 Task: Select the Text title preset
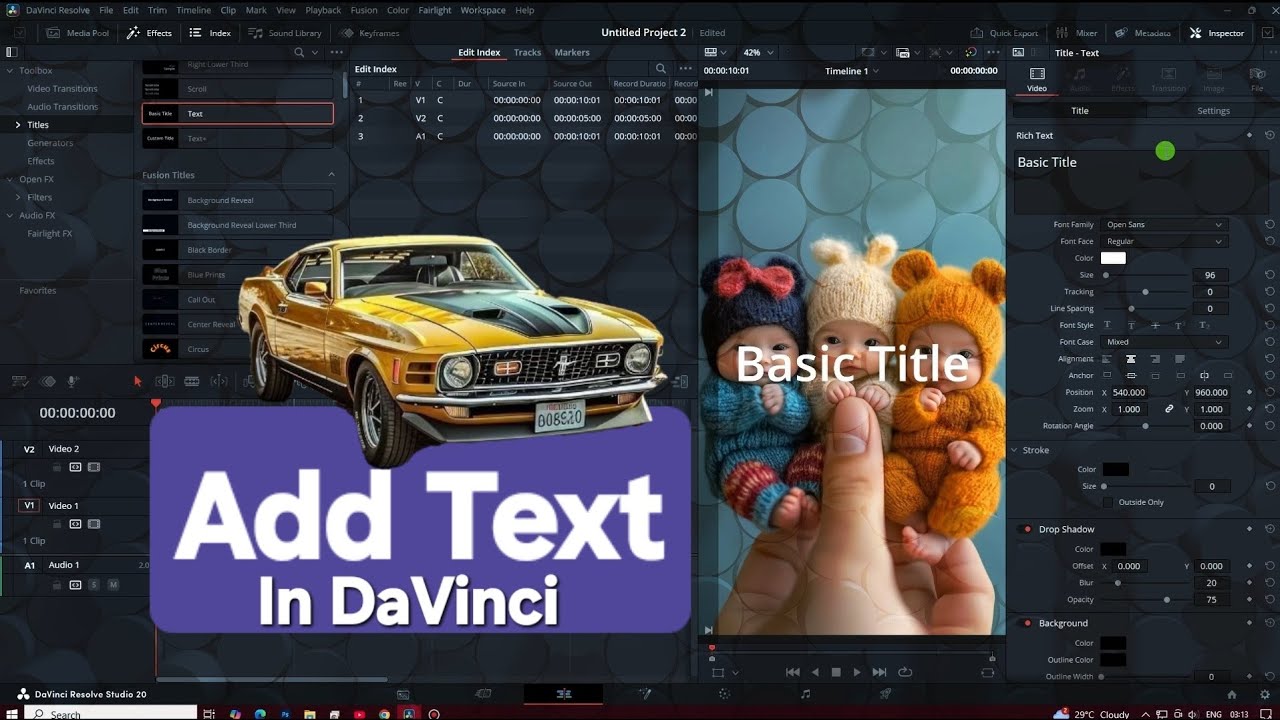(x=237, y=113)
